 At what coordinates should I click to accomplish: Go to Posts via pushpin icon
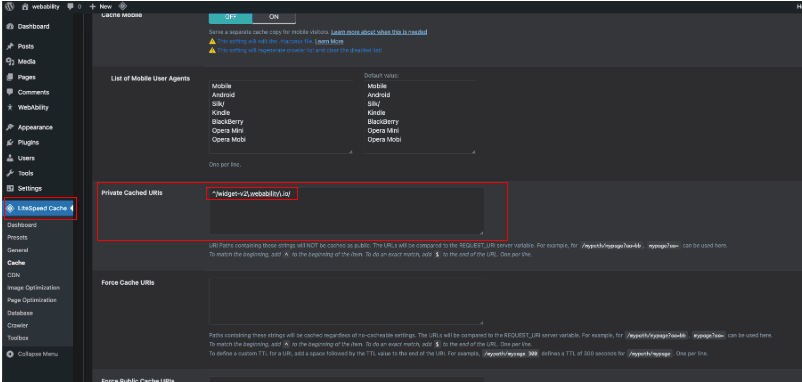coord(10,47)
